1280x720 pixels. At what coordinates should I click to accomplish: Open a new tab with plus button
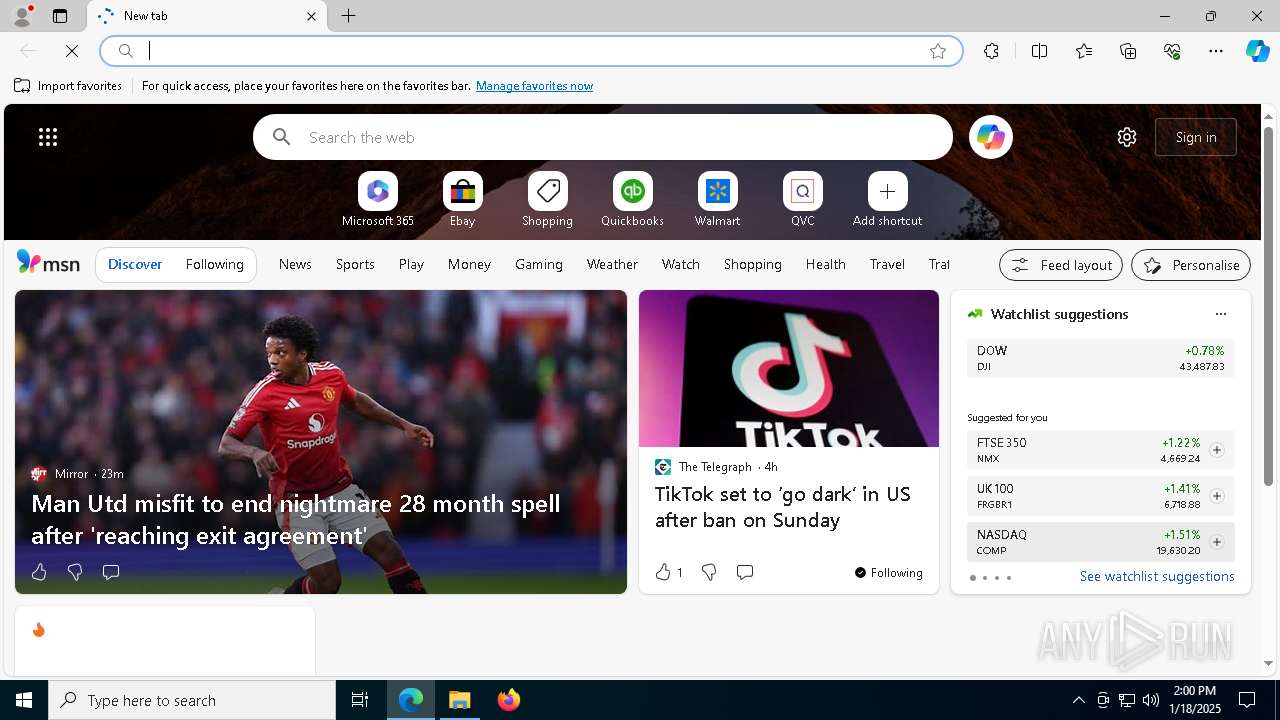point(349,16)
